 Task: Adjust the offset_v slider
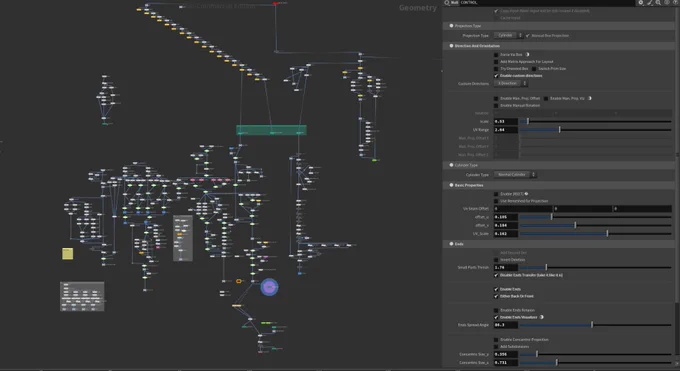(x=596, y=225)
